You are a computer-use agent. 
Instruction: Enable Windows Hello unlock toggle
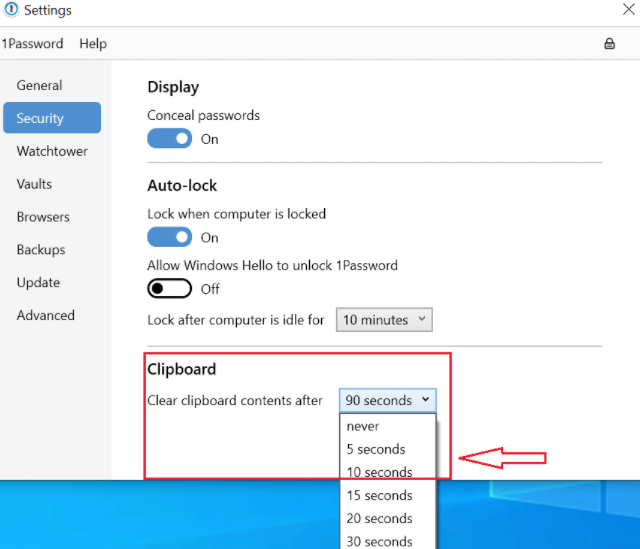[x=169, y=289]
